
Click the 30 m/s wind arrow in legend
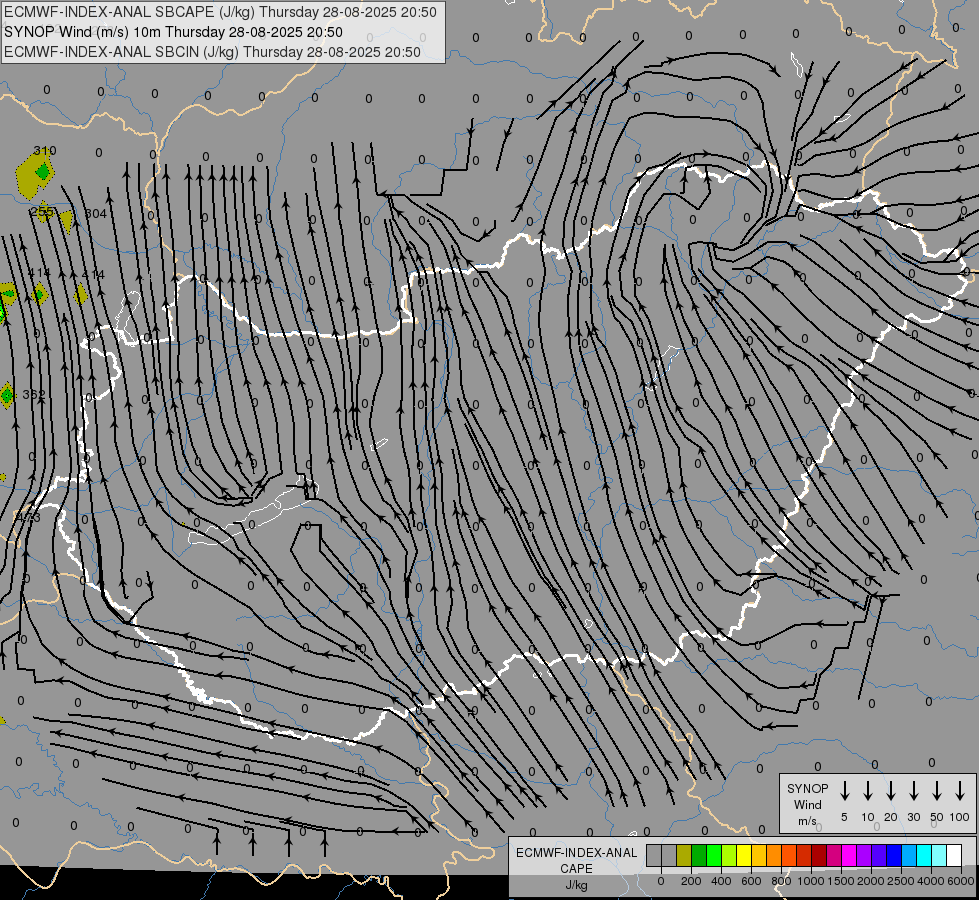click(x=913, y=790)
